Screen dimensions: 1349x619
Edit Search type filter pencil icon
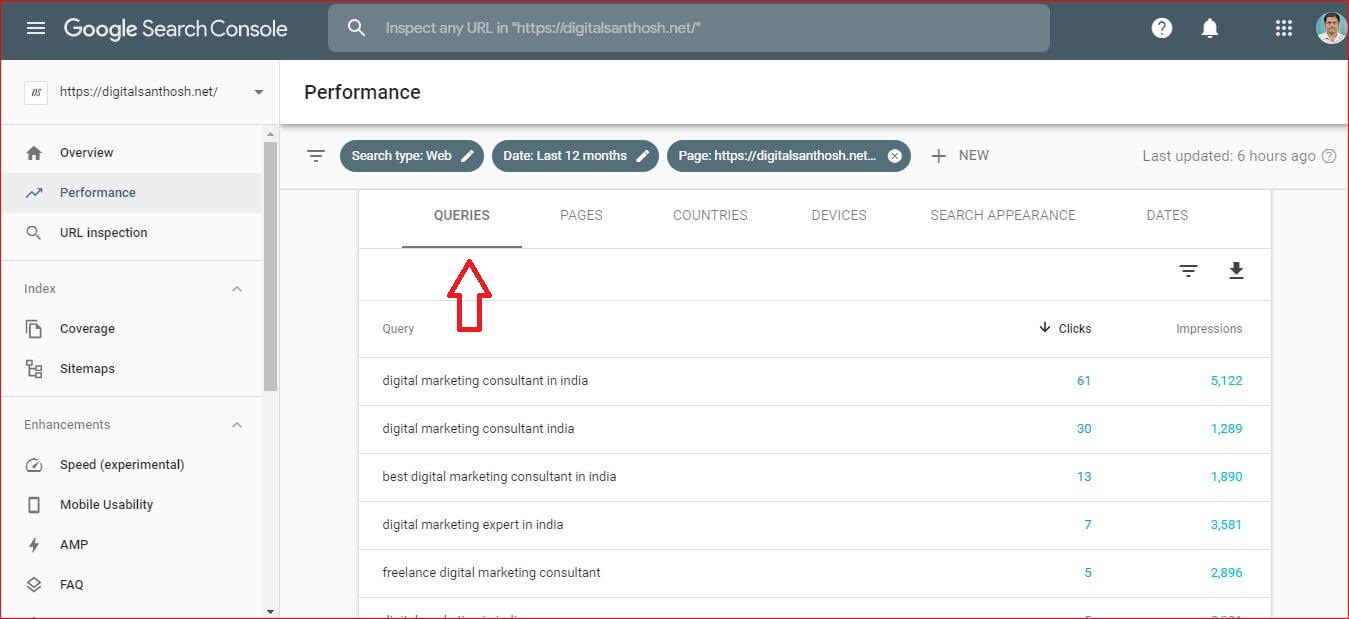tap(467, 156)
